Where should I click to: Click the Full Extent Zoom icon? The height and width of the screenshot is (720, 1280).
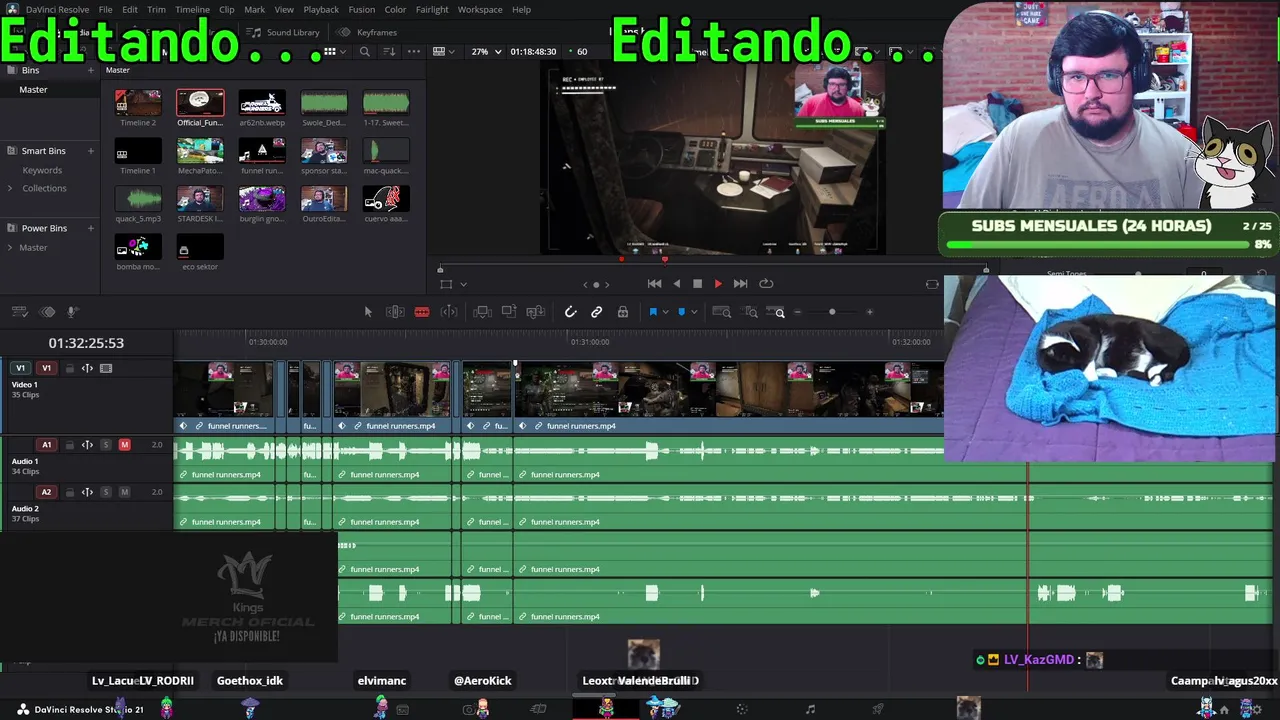point(721,312)
